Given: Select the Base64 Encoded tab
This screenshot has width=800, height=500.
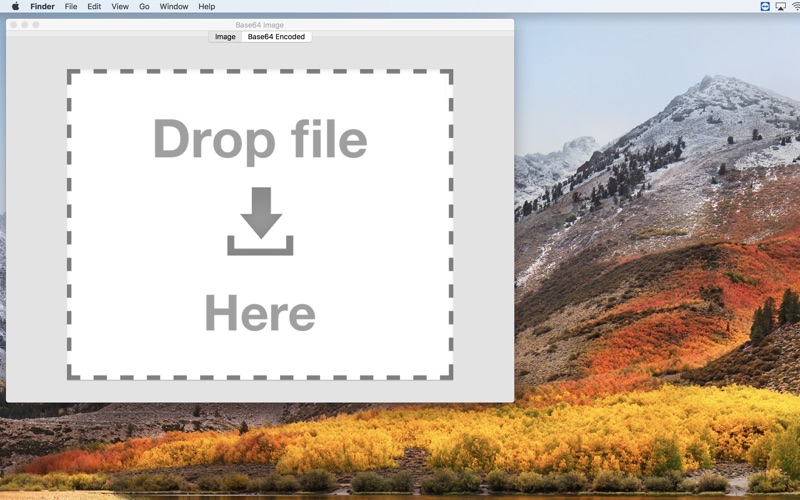Looking at the screenshot, I should tap(277, 37).
